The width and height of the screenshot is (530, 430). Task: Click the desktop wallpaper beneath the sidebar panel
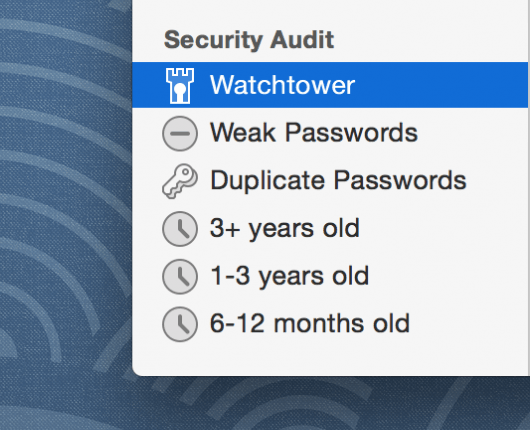[331, 404]
